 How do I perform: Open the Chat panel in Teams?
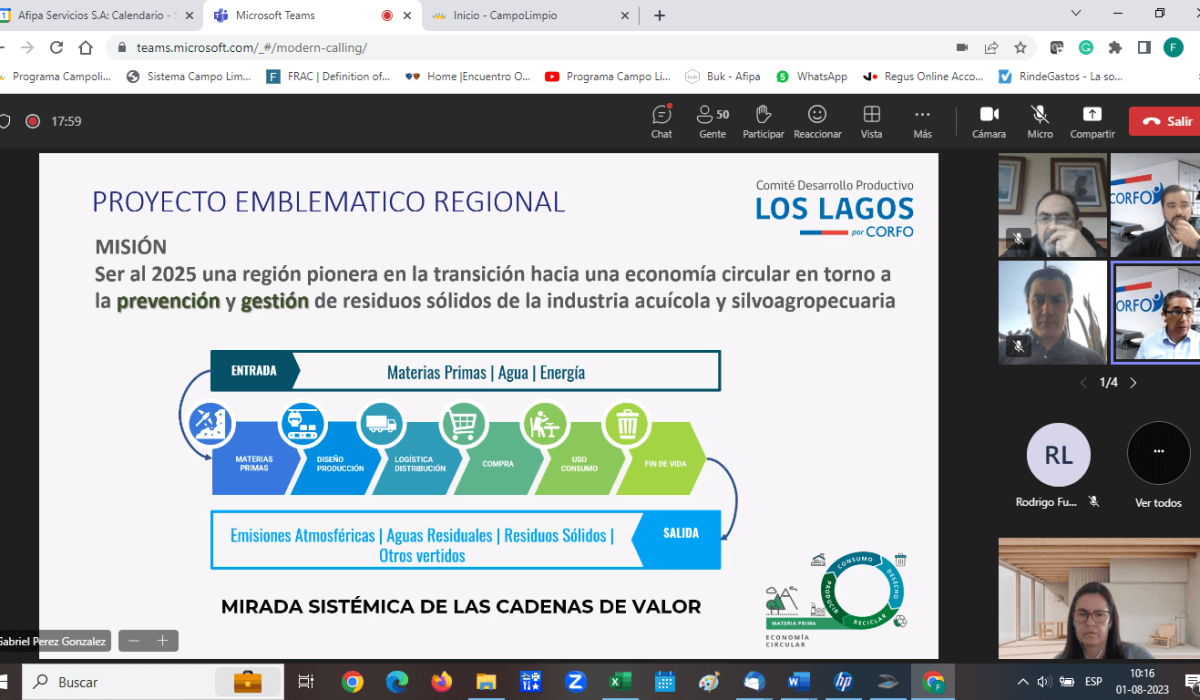tap(661, 121)
